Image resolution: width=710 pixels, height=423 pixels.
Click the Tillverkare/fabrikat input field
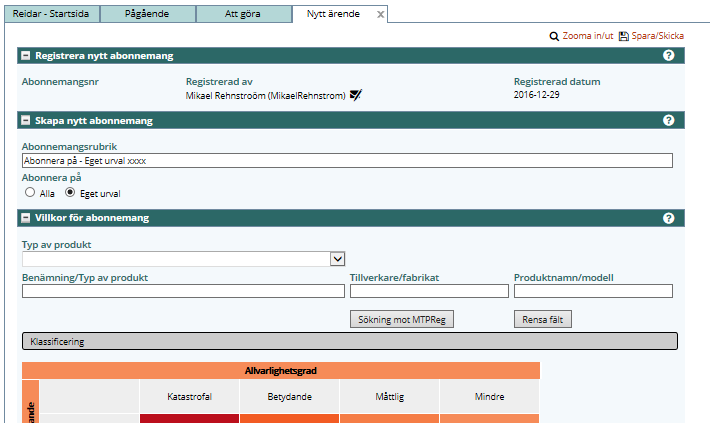point(429,291)
